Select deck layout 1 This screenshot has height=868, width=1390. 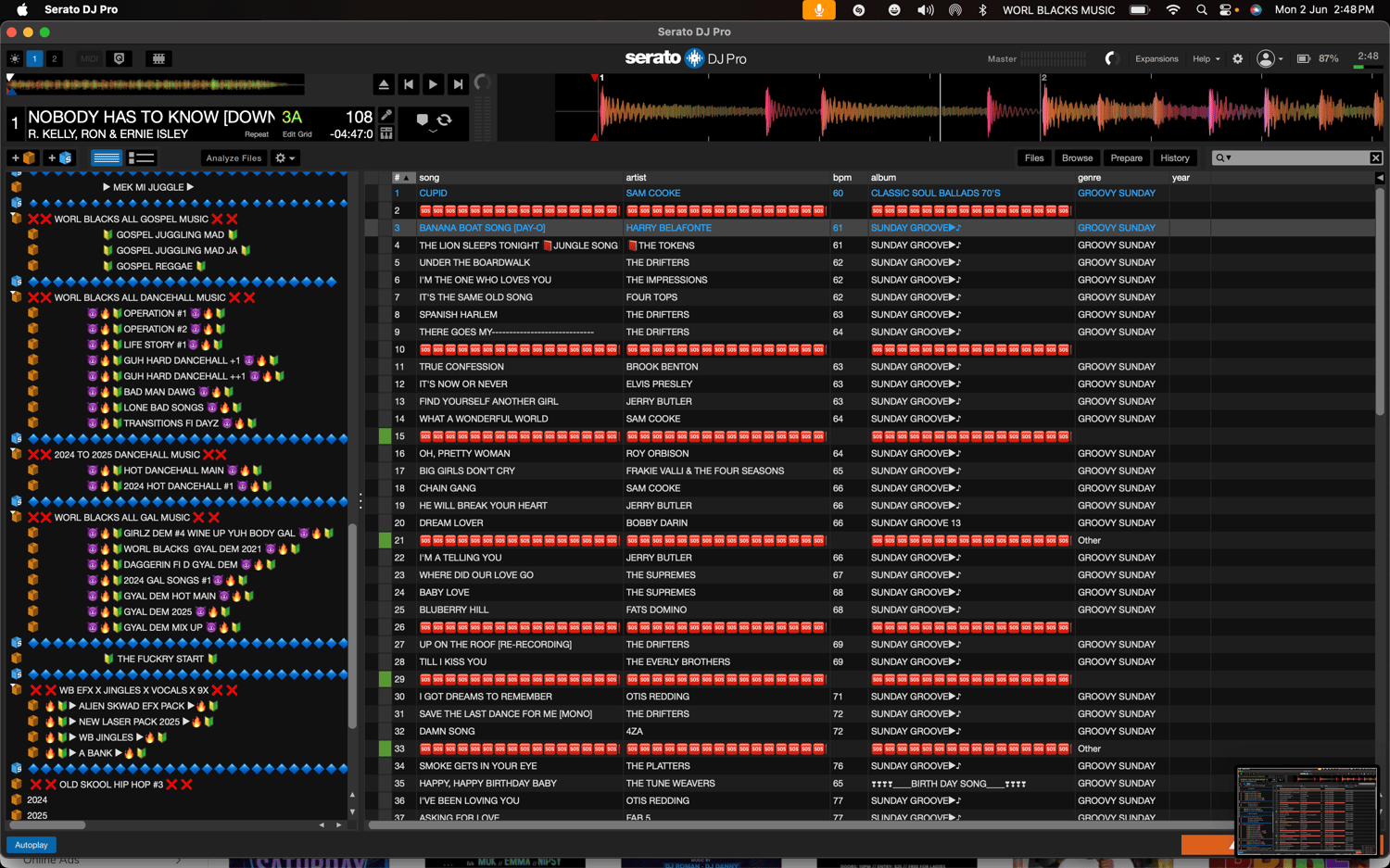click(34, 58)
